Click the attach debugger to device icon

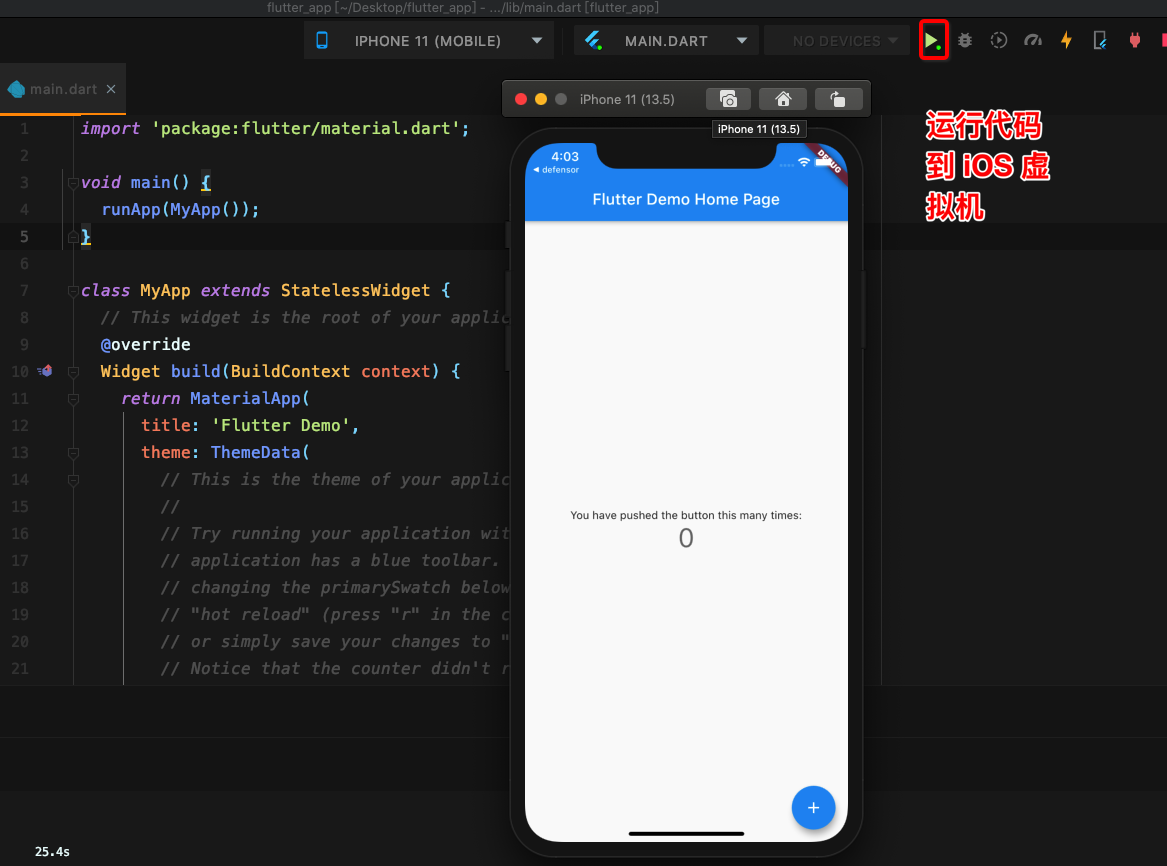click(x=1100, y=41)
